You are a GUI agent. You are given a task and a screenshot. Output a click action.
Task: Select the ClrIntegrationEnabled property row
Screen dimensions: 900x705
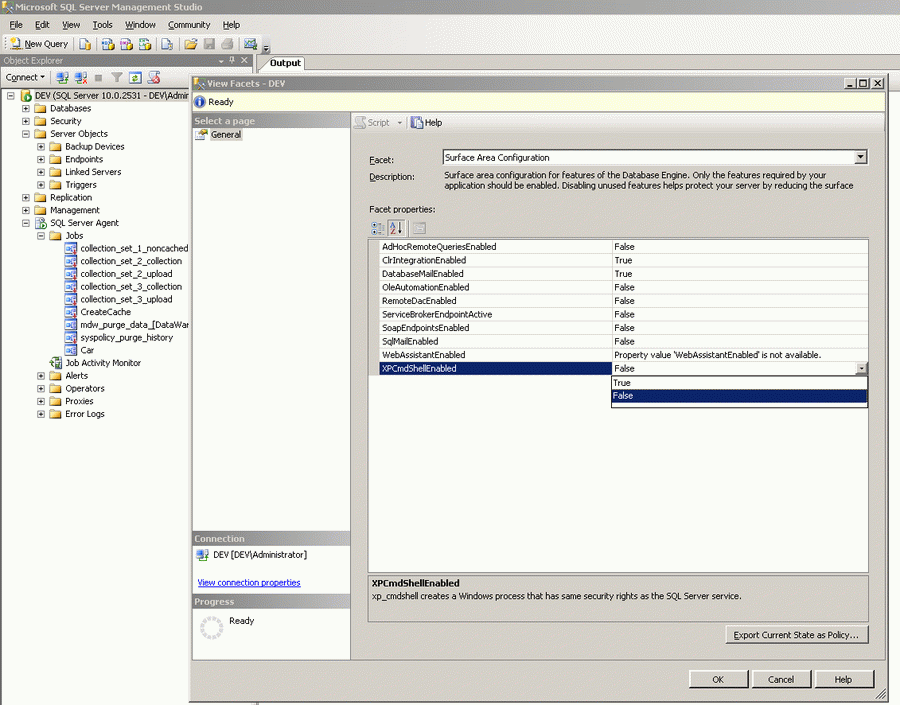pos(624,260)
